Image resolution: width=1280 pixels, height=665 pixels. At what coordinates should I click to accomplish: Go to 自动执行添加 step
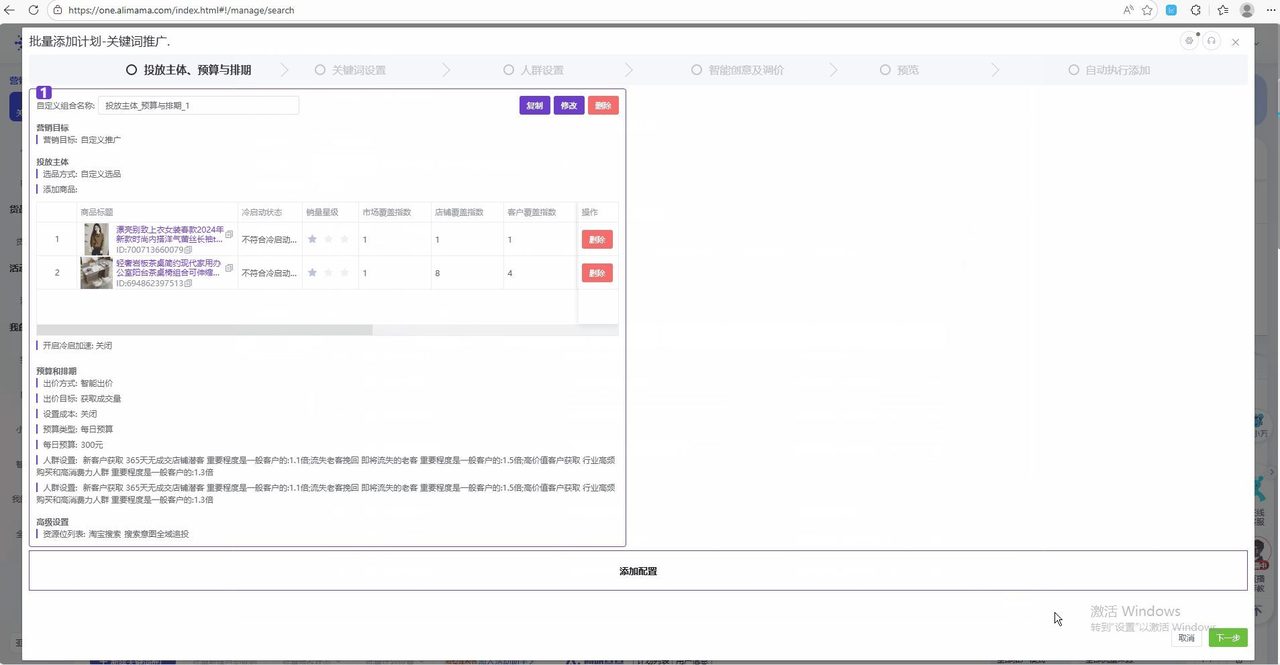pyautogui.click(x=1109, y=71)
